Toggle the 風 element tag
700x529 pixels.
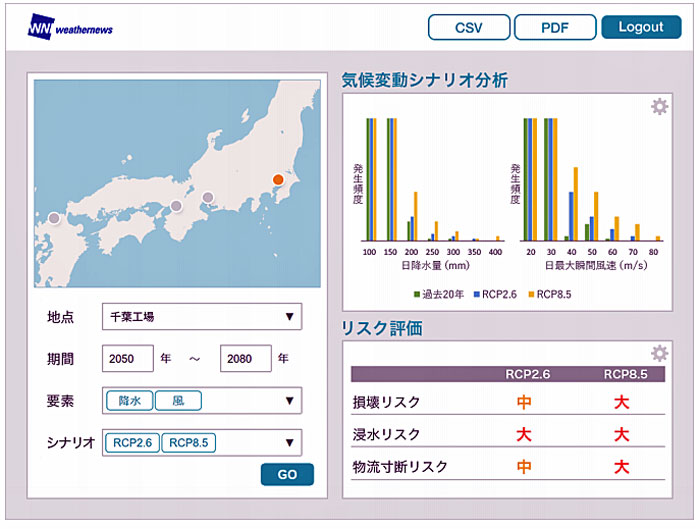[178, 400]
